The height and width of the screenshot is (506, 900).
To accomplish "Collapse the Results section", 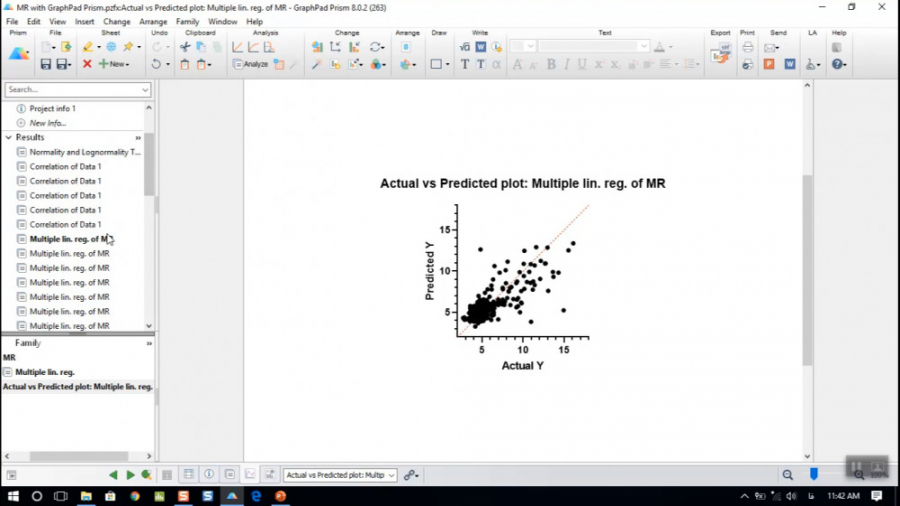I will coord(8,138).
